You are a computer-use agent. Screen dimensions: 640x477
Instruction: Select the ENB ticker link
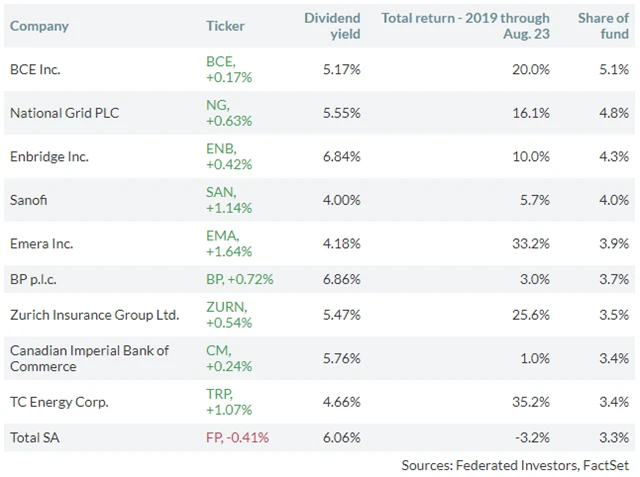click(219, 149)
